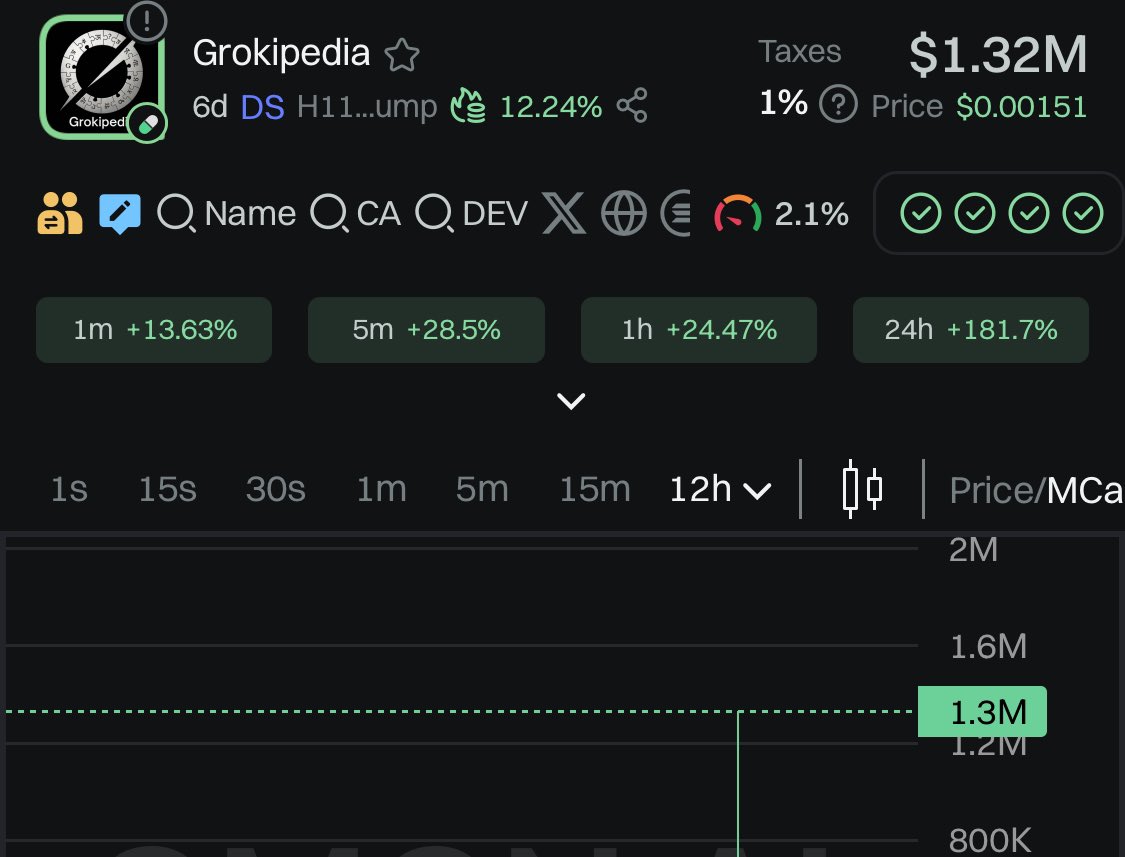Screen dimensions: 1125x857
Task: Open the Grokipedia token logo
Action: pos(102,77)
